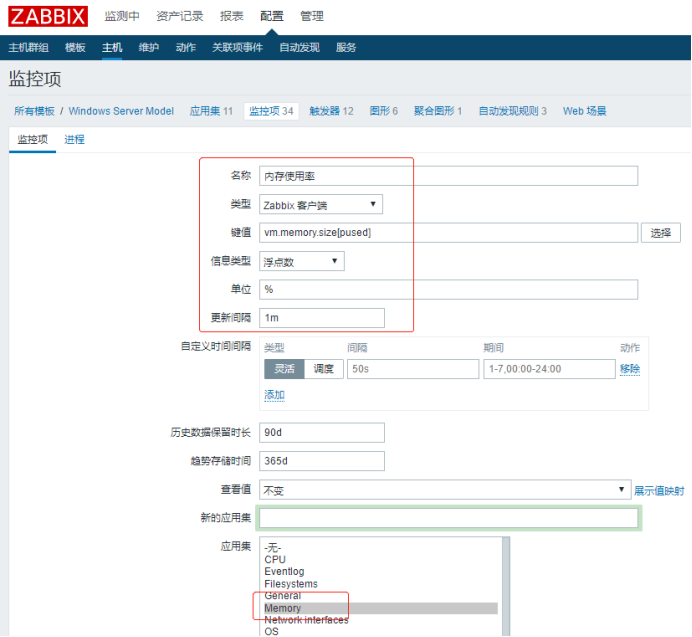Go to 维护 submenu
692x637 pixels.
pyautogui.click(x=149, y=47)
